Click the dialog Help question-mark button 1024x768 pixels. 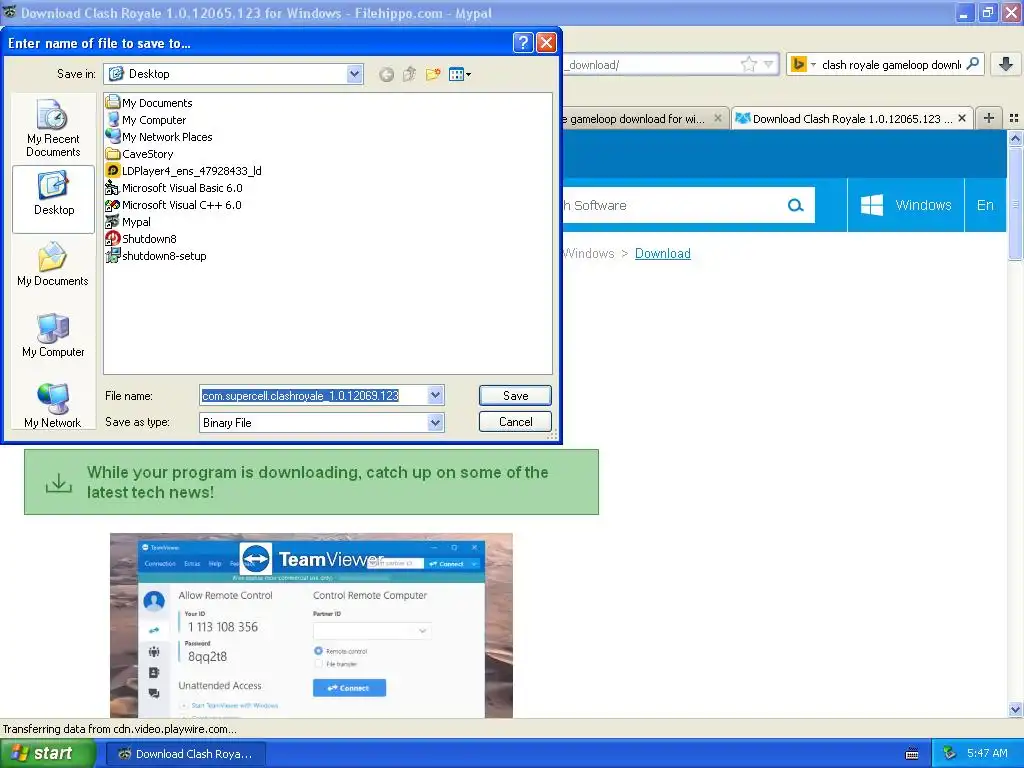click(x=522, y=43)
